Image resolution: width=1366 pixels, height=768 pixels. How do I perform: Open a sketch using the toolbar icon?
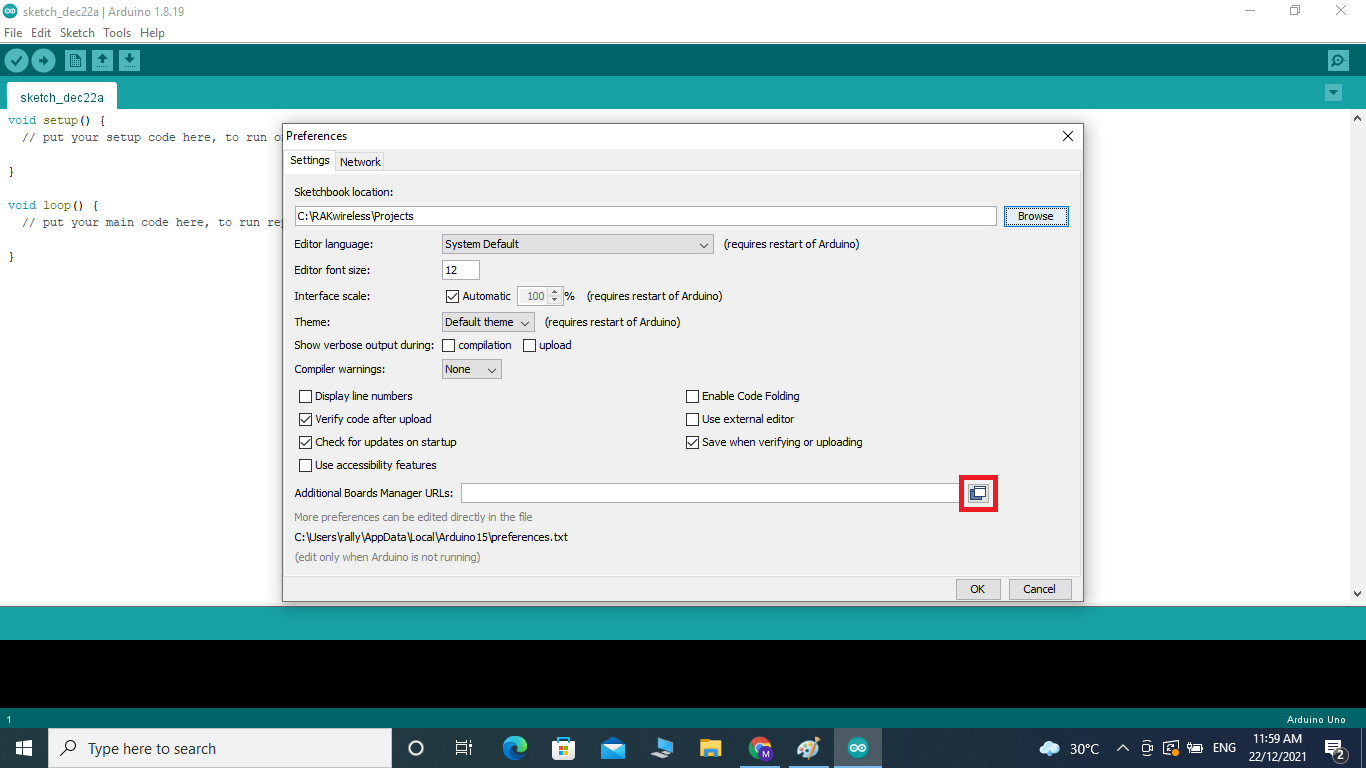[103, 60]
